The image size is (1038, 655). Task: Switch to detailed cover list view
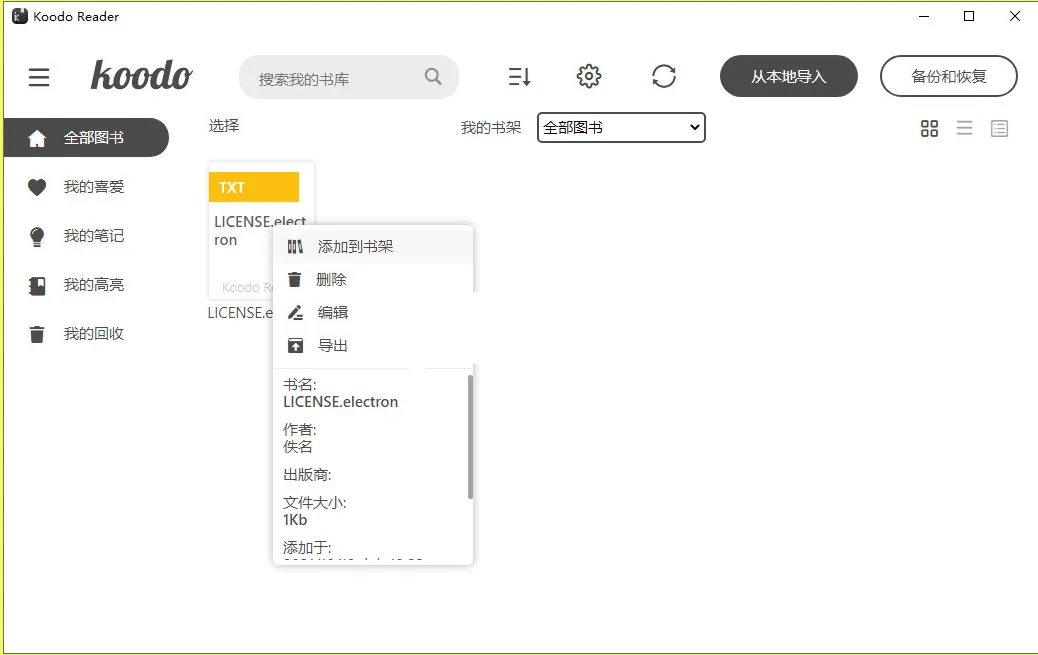[999, 128]
